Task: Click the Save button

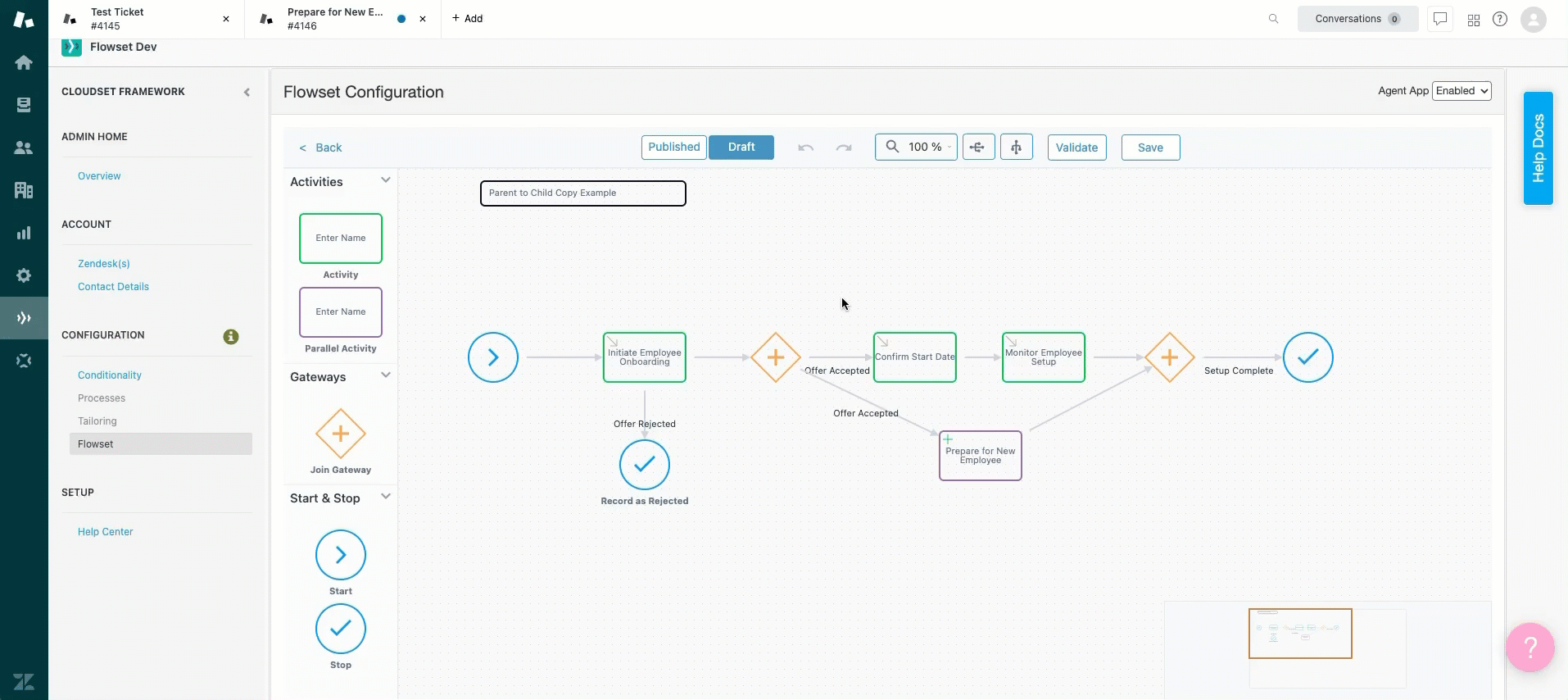Action: click(1150, 148)
